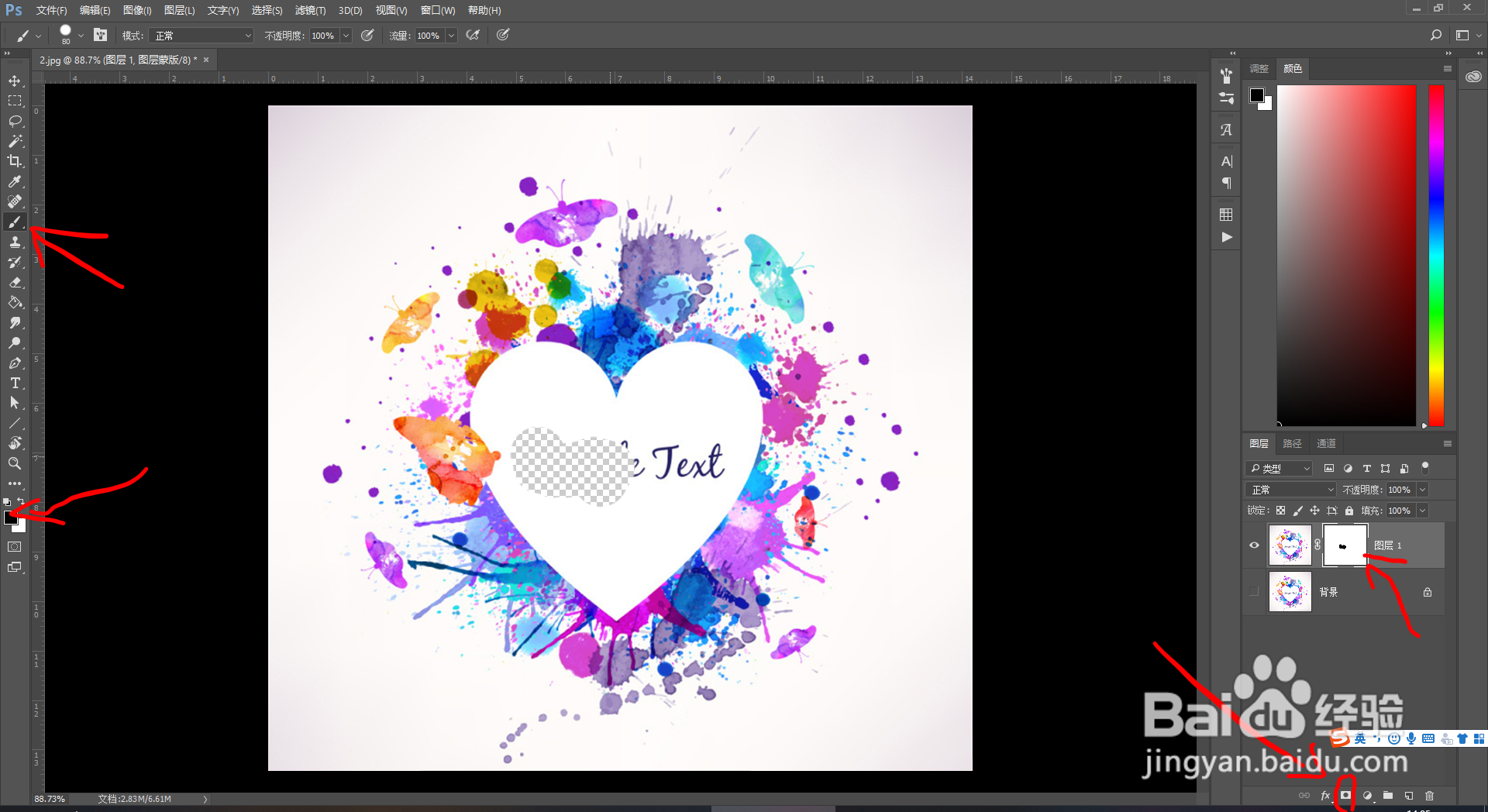
Task: Click the hue slider strip
Action: (1436, 255)
